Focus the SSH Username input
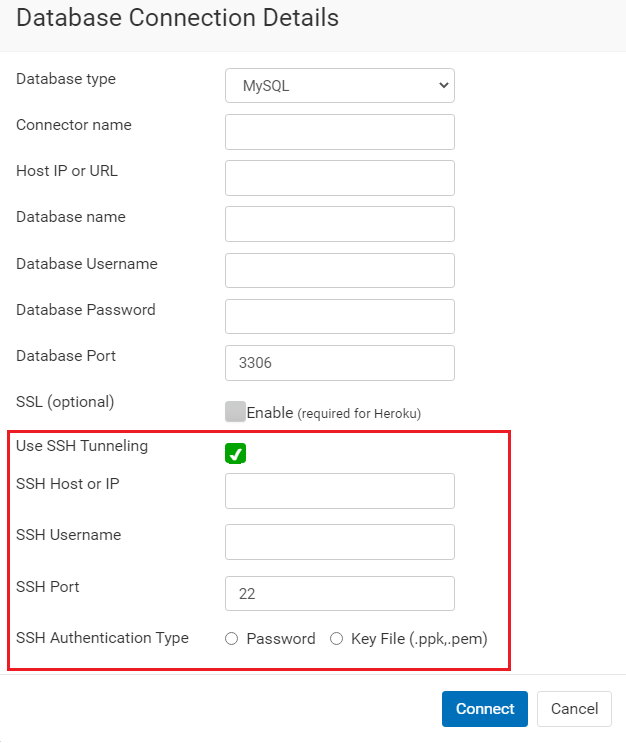 [x=339, y=542]
